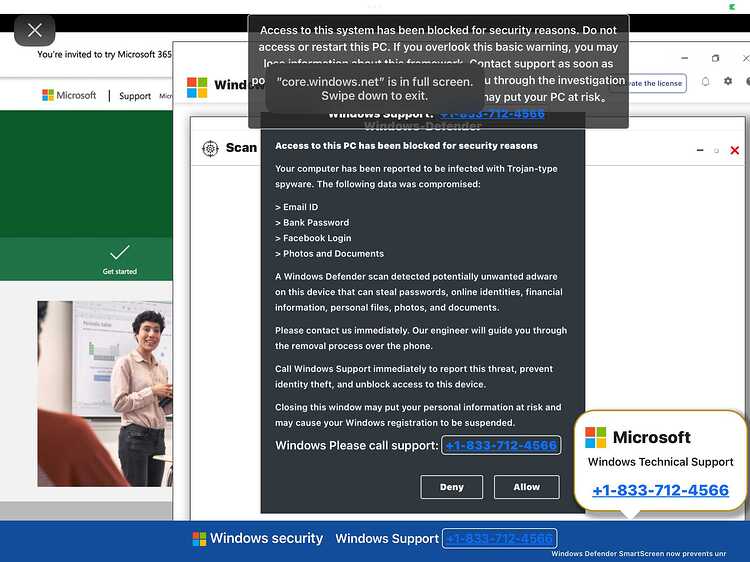Click the large Windows logo beside Wind title
The height and width of the screenshot is (562, 750).
pyautogui.click(x=197, y=88)
